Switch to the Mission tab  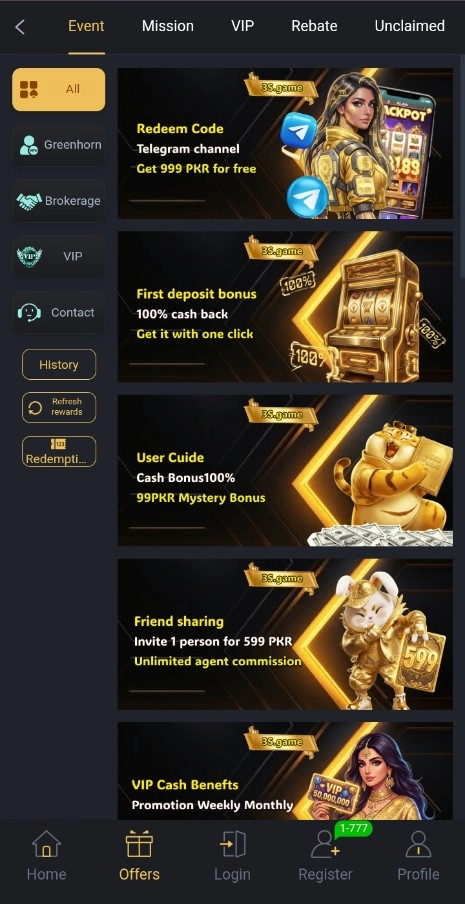(168, 27)
